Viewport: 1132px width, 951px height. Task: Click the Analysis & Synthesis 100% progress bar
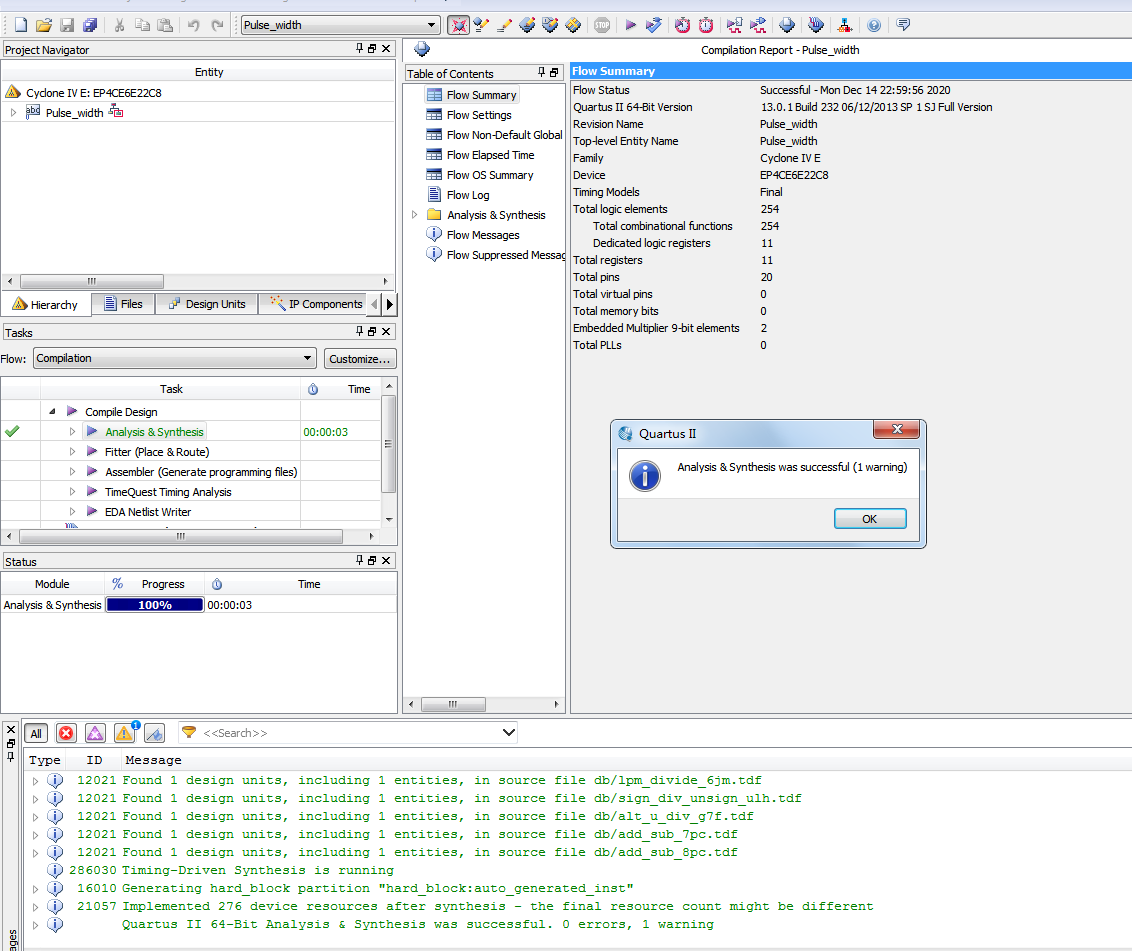(x=155, y=605)
